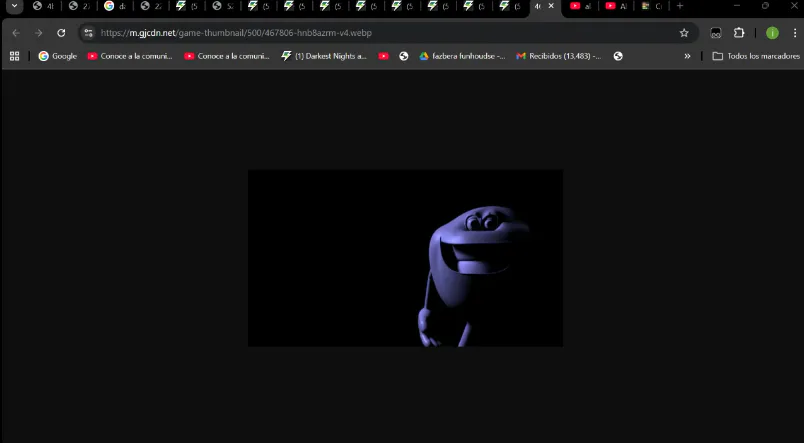Switch to the globe tab labeled S
This screenshot has height=443, width=804.
pos(223,6)
